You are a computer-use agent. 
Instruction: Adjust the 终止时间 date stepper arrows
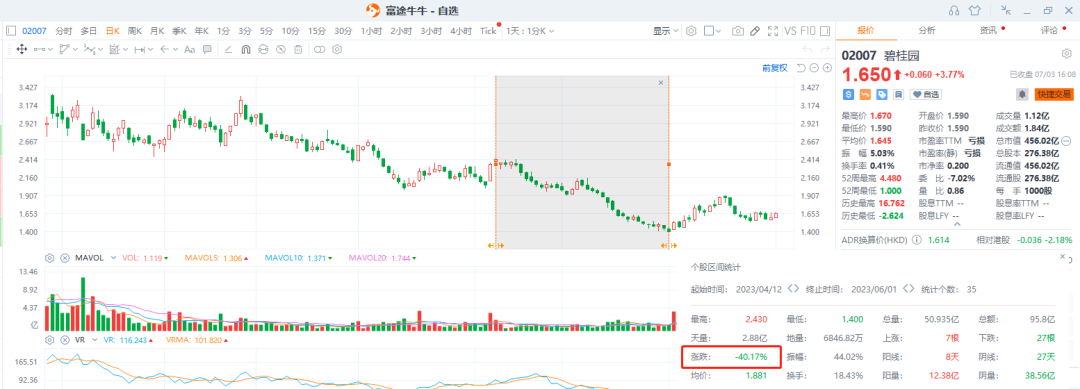(x=908, y=289)
